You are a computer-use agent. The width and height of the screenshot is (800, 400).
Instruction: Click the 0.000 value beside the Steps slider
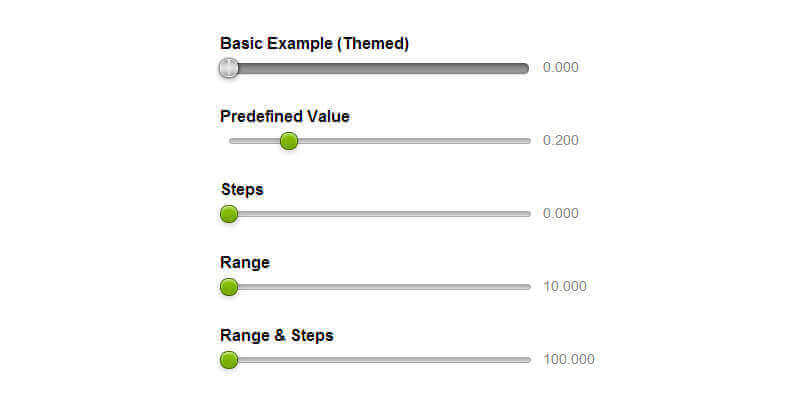pyautogui.click(x=561, y=213)
